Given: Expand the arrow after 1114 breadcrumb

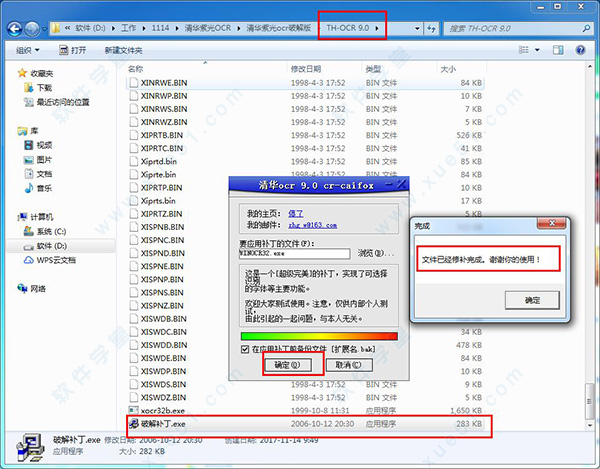Looking at the screenshot, I should point(177,28).
